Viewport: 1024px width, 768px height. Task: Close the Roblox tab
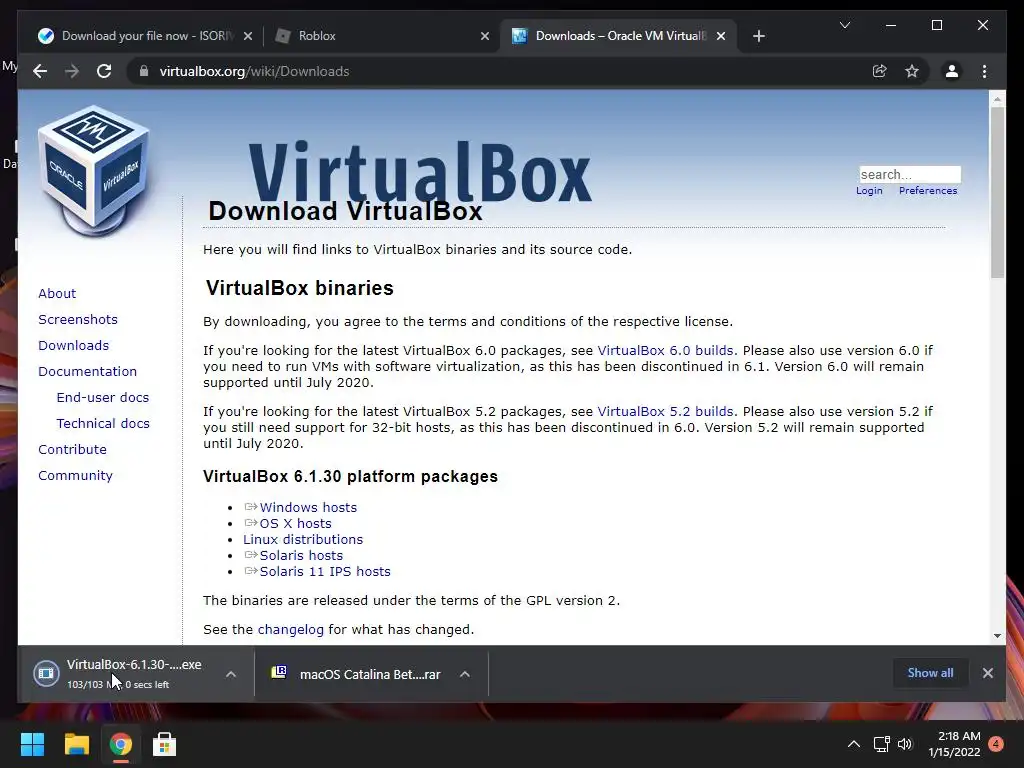point(485,36)
